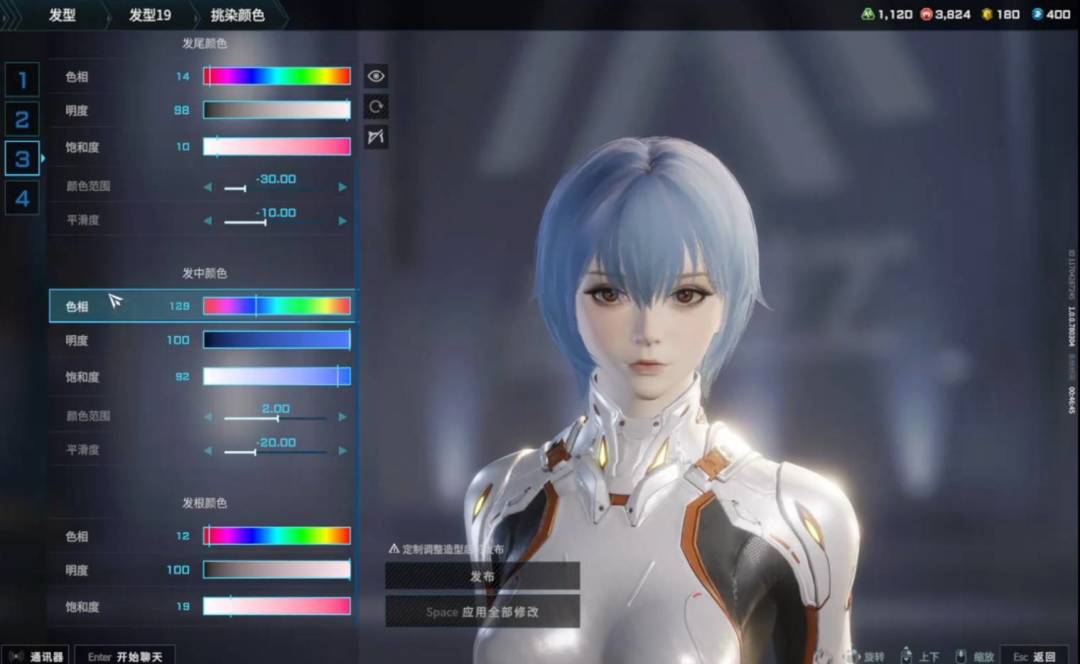
Task: Toggle the eye preview visibility icon
Action: [x=375, y=76]
